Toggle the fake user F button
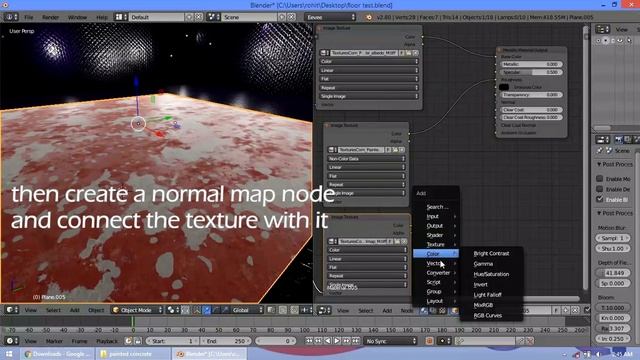 556,311
